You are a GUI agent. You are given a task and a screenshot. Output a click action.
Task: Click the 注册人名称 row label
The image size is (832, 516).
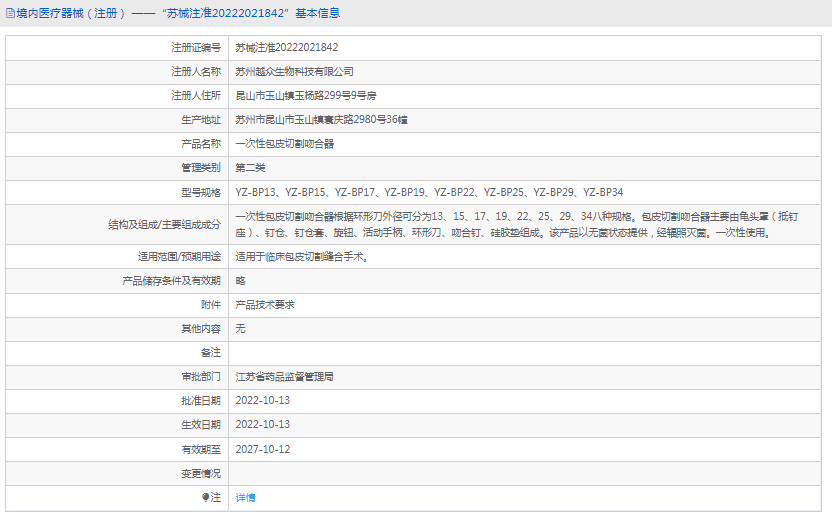(x=196, y=72)
